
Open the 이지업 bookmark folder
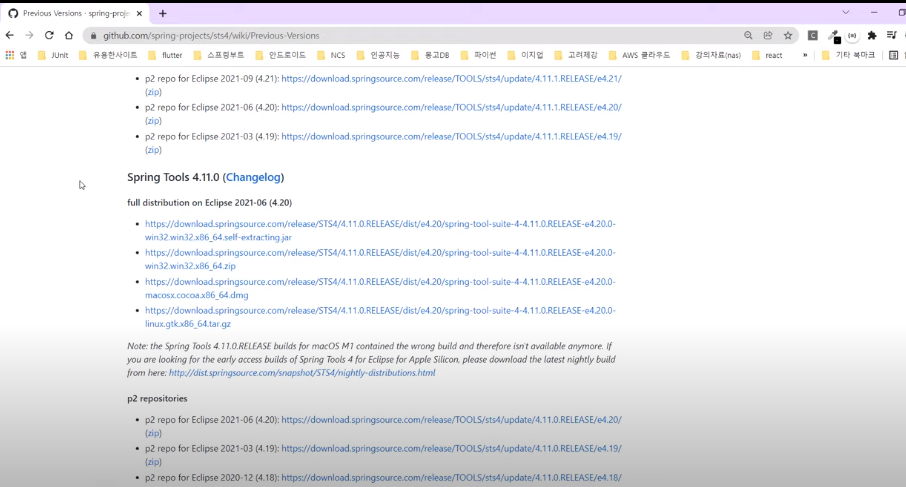click(x=526, y=55)
